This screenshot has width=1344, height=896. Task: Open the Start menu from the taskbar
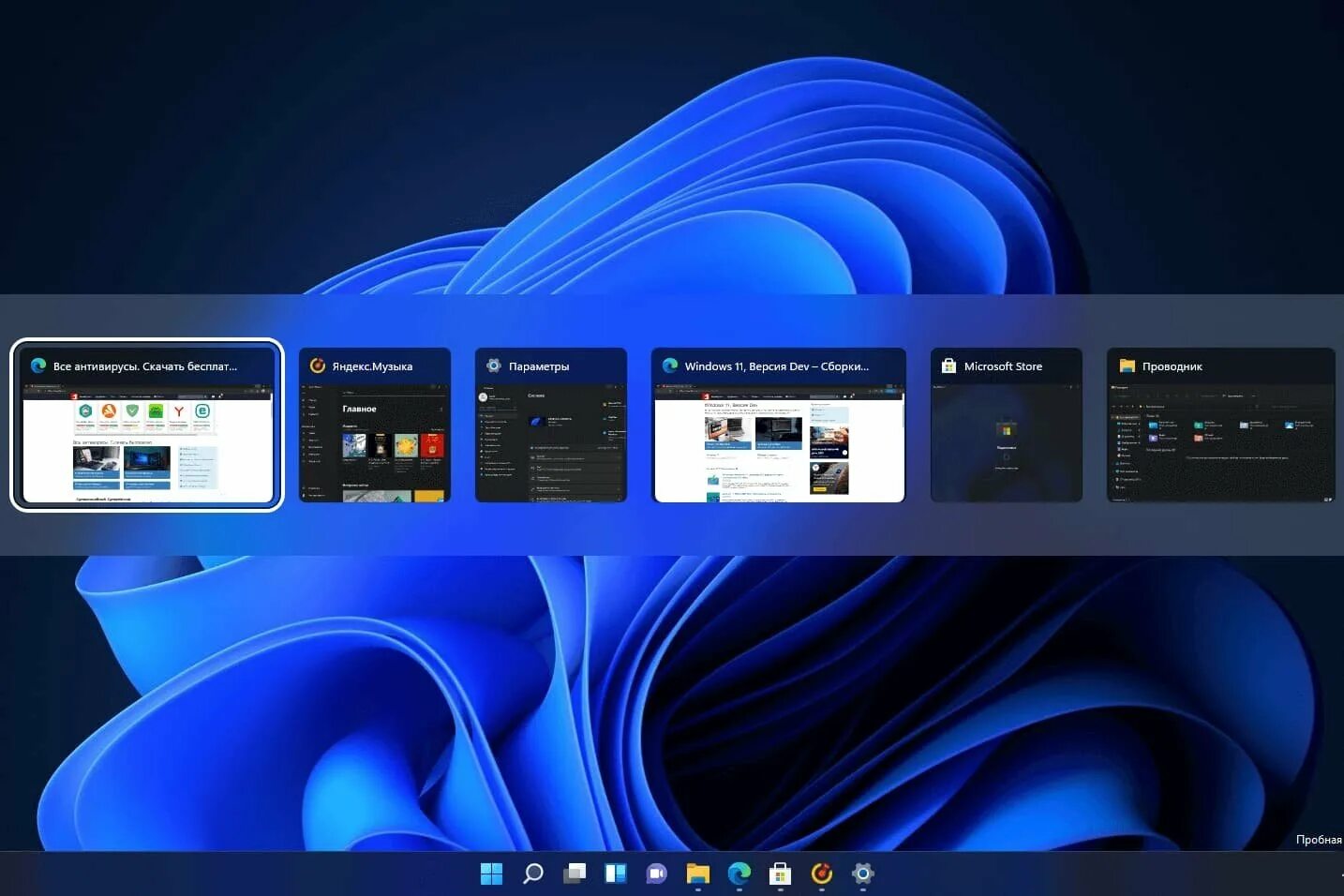pyautogui.click(x=491, y=874)
